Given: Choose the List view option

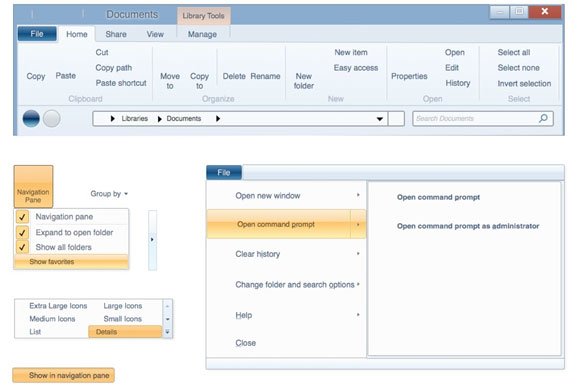Looking at the screenshot, I should [35, 332].
